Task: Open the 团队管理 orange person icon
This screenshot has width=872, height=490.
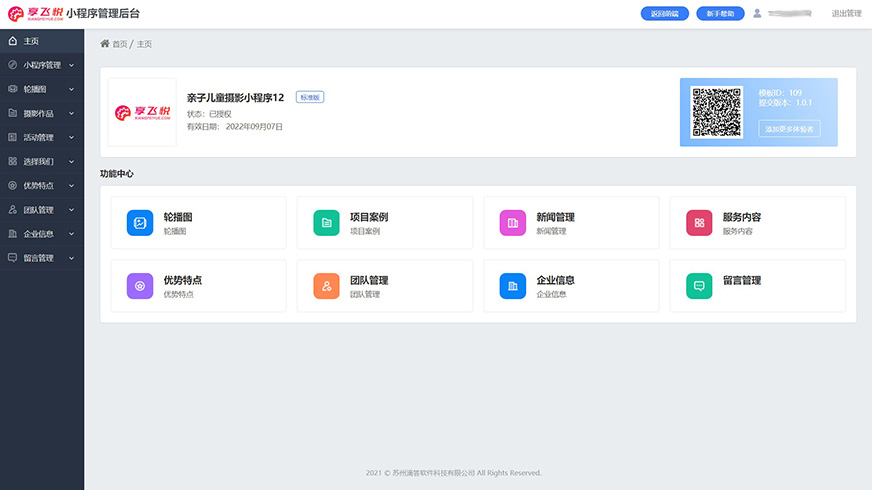Action: (326, 286)
